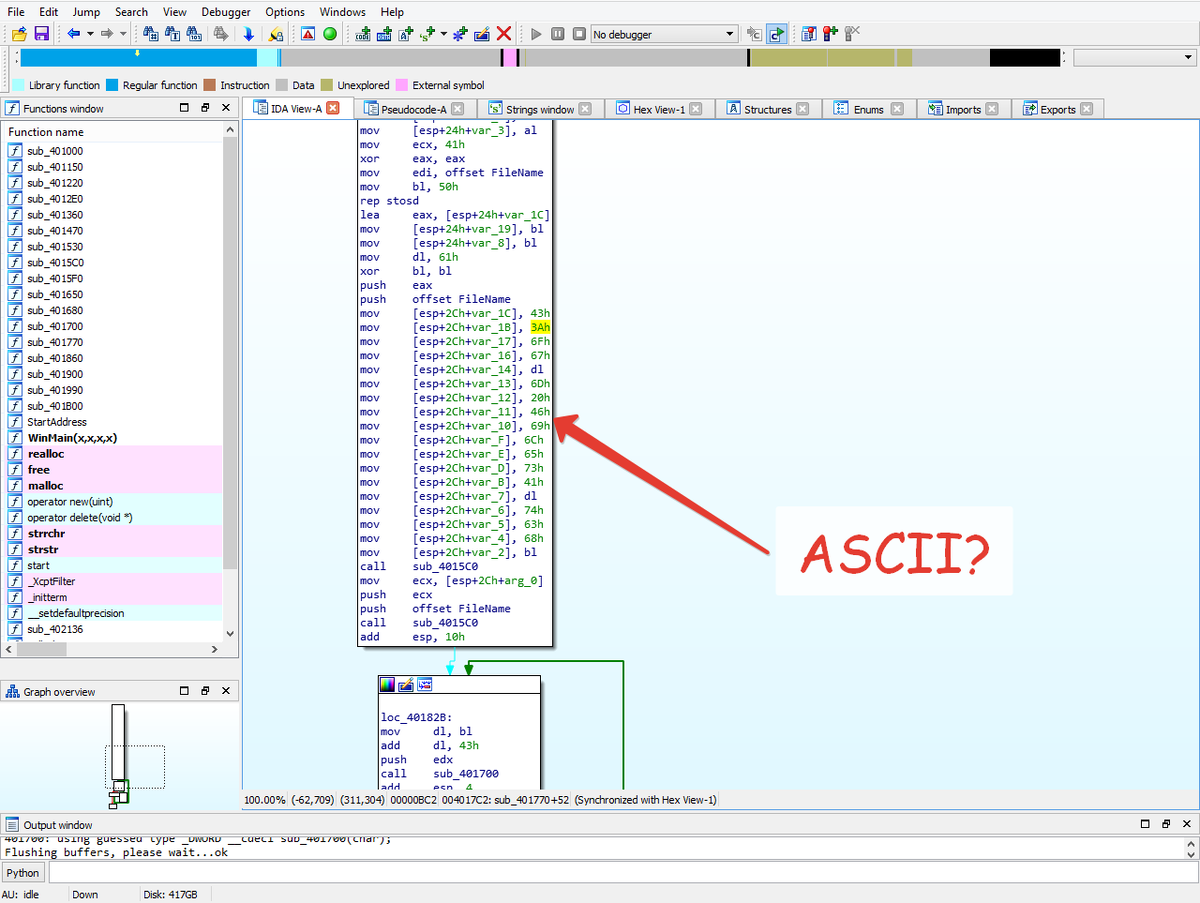Click the green circle toolbar icon

330,34
